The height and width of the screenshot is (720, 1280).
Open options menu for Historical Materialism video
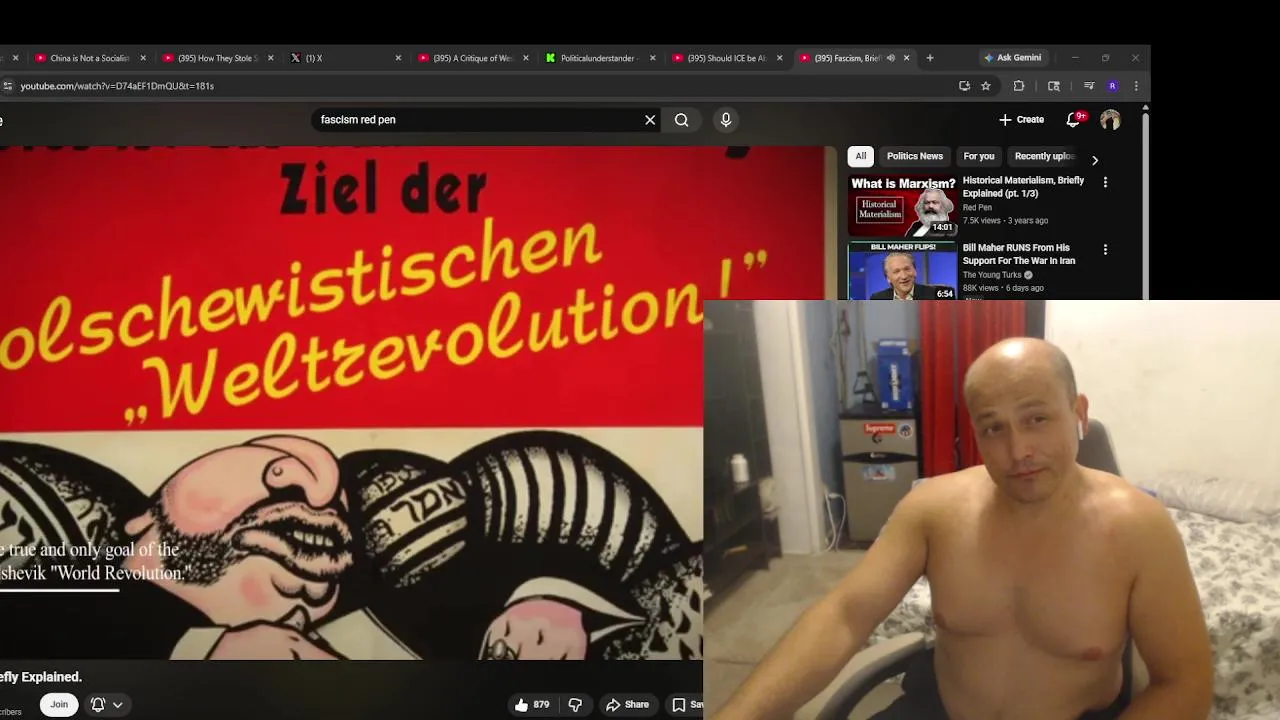point(1105,183)
